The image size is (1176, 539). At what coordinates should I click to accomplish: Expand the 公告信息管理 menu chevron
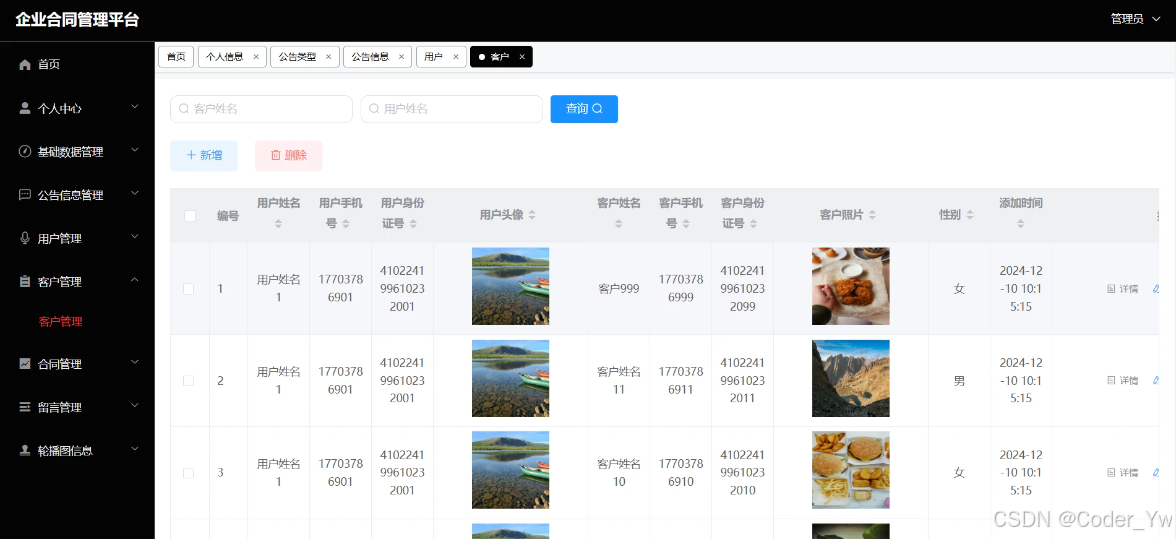[135, 194]
